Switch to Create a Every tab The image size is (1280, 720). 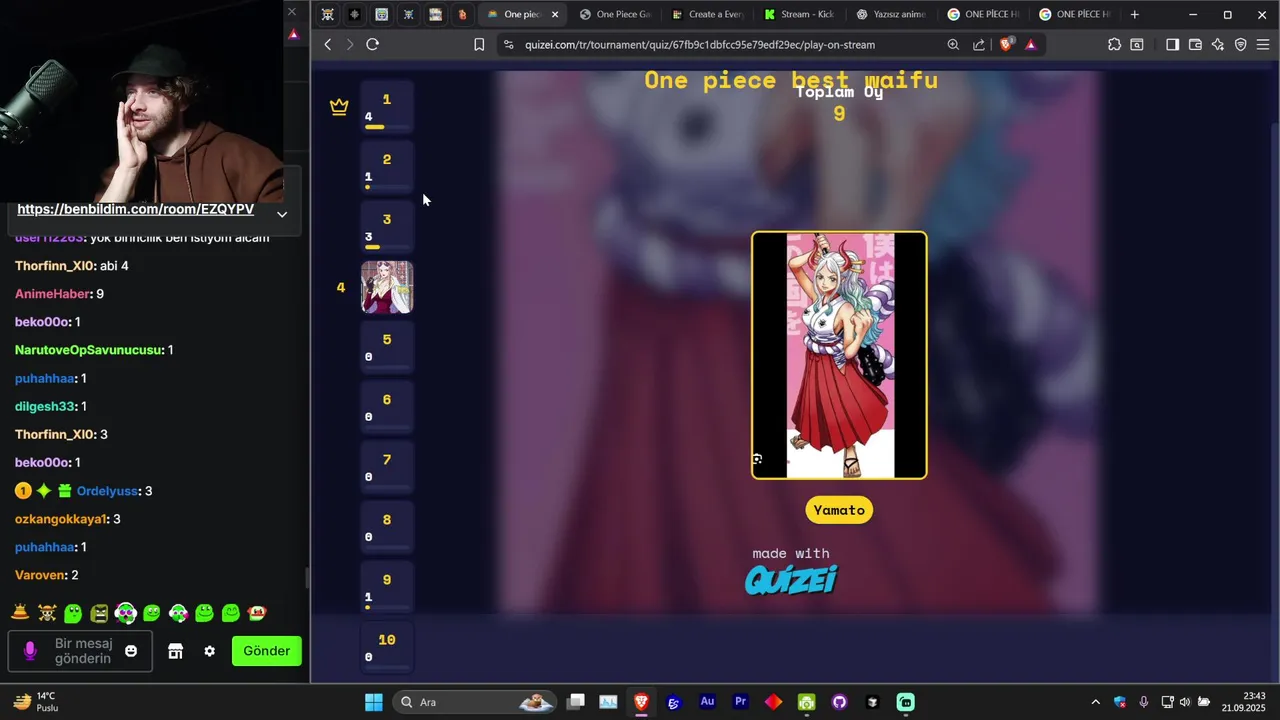[708, 14]
